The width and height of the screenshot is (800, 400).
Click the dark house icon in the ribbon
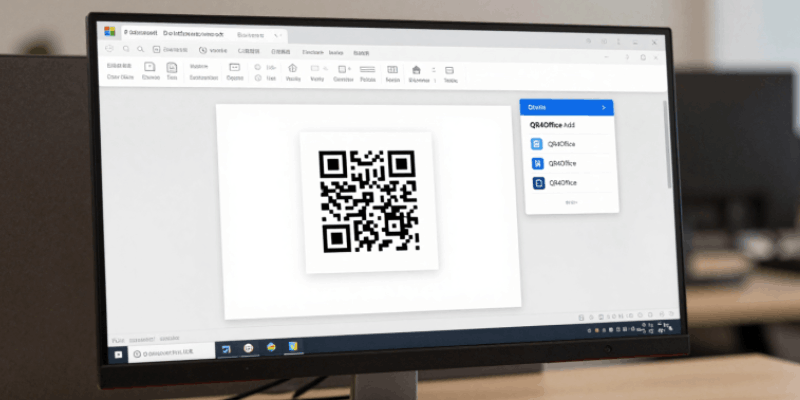(416, 70)
